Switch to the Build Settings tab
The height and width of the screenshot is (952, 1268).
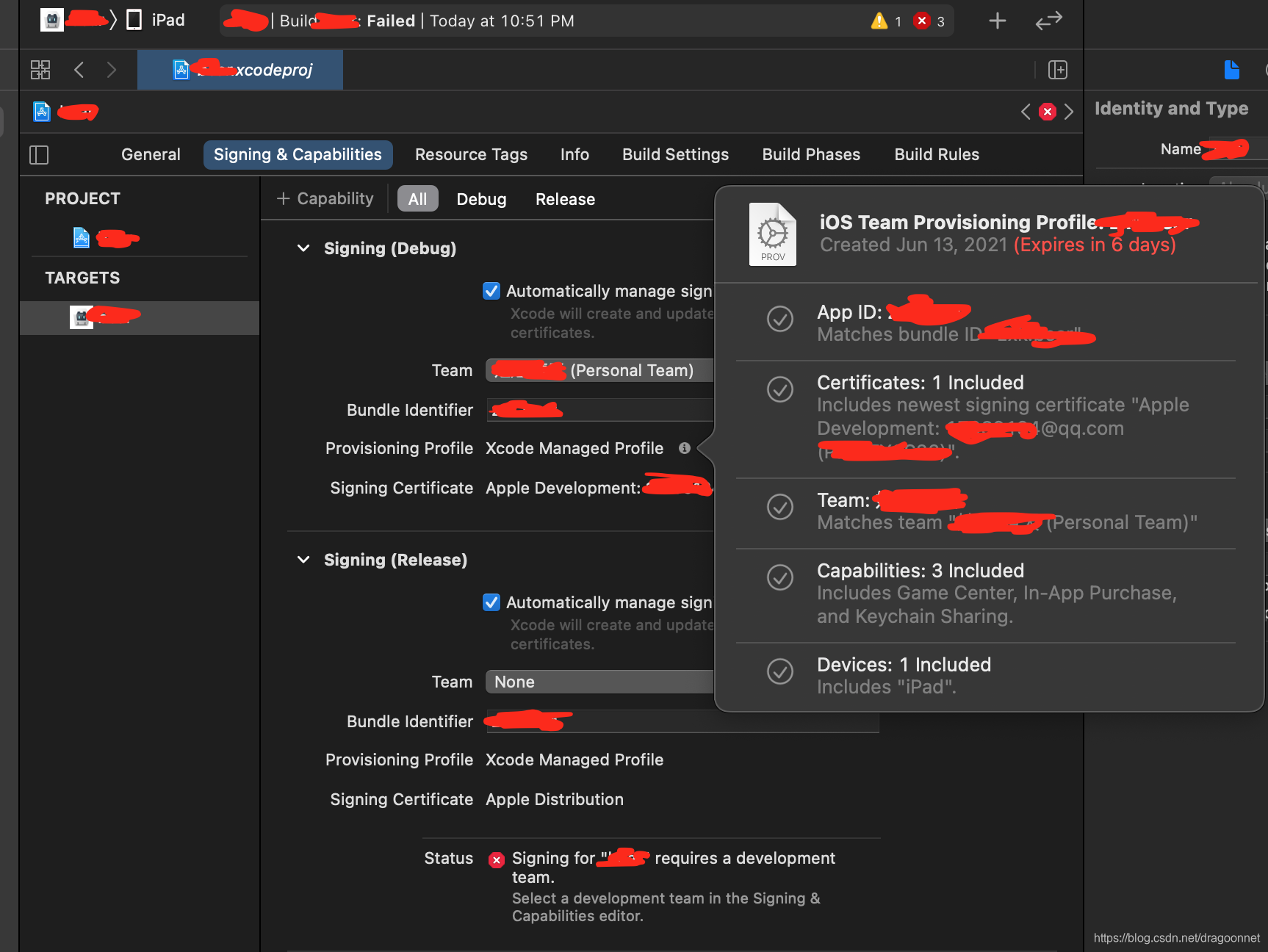[x=675, y=155]
